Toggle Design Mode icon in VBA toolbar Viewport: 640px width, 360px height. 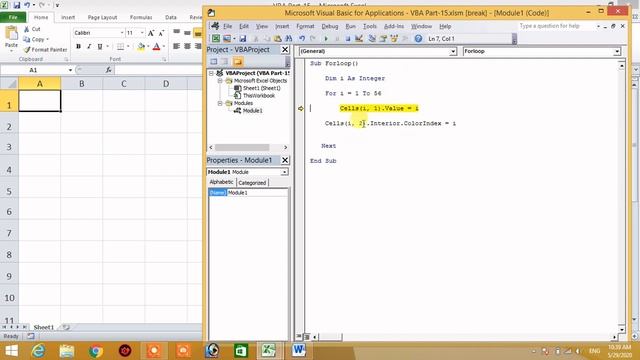(x=359, y=38)
